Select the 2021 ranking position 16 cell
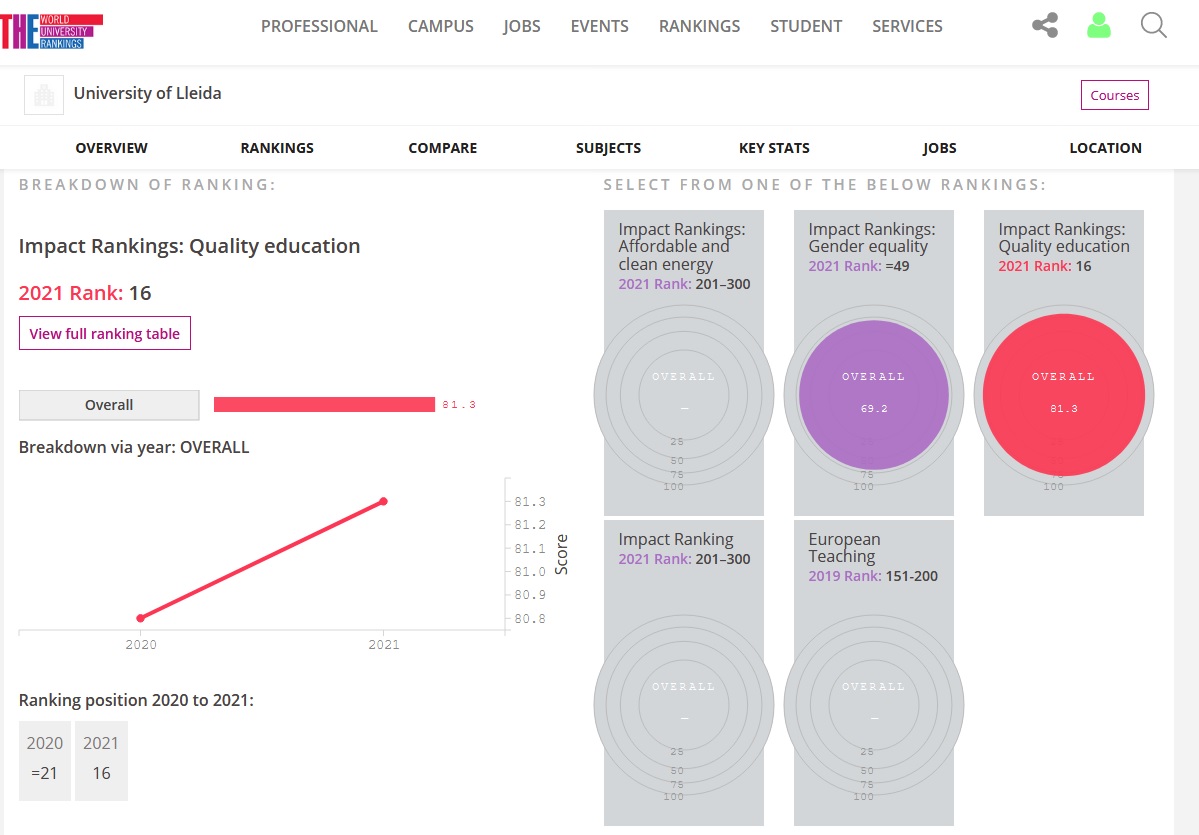Image resolution: width=1199 pixels, height=835 pixels. click(102, 761)
